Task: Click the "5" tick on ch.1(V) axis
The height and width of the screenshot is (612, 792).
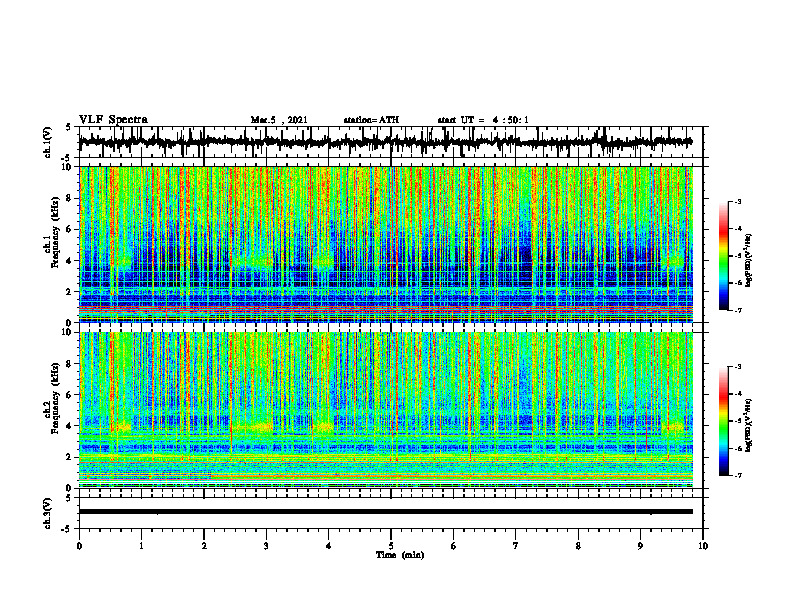Action: pyautogui.click(x=68, y=128)
